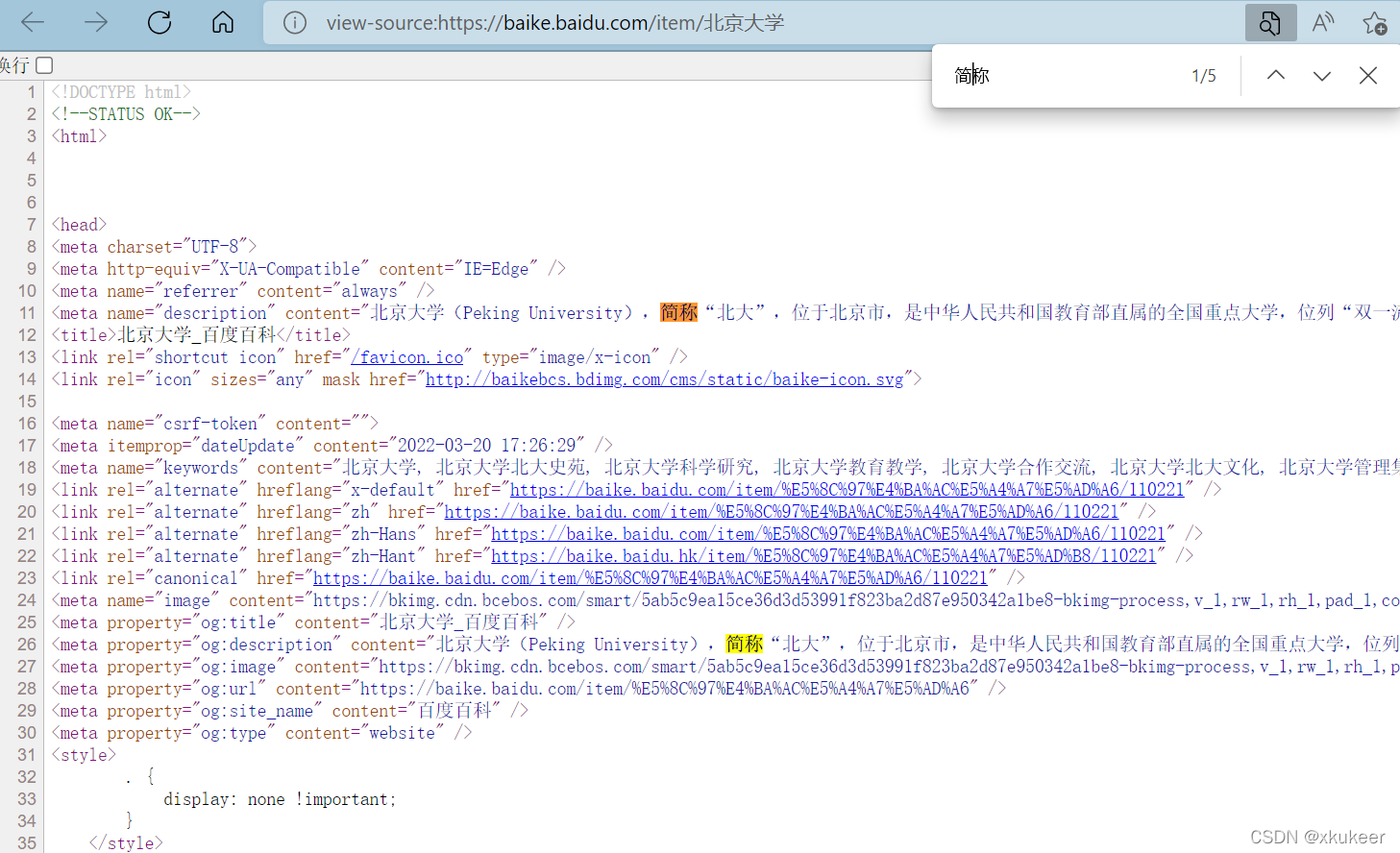The width and height of the screenshot is (1400, 853).
Task: Go back to the previous page
Action: tap(33, 22)
